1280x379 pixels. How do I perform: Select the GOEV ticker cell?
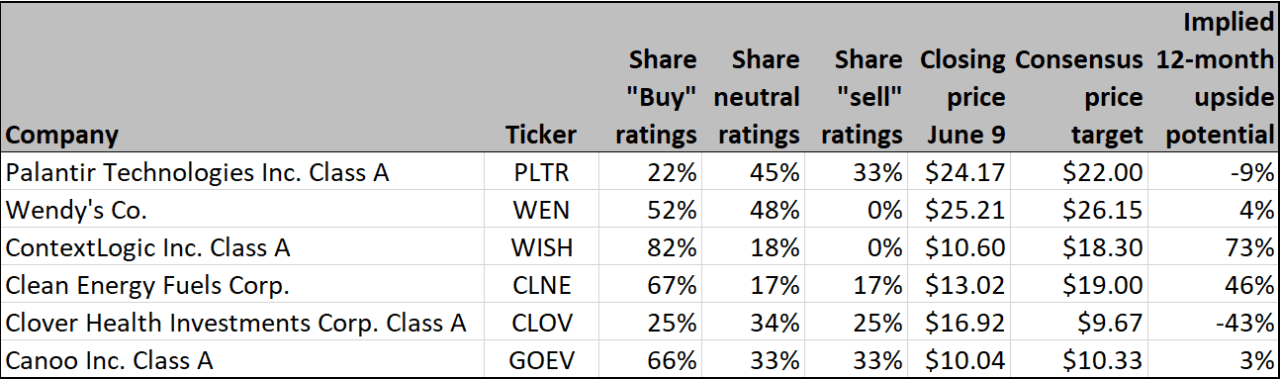tap(541, 361)
